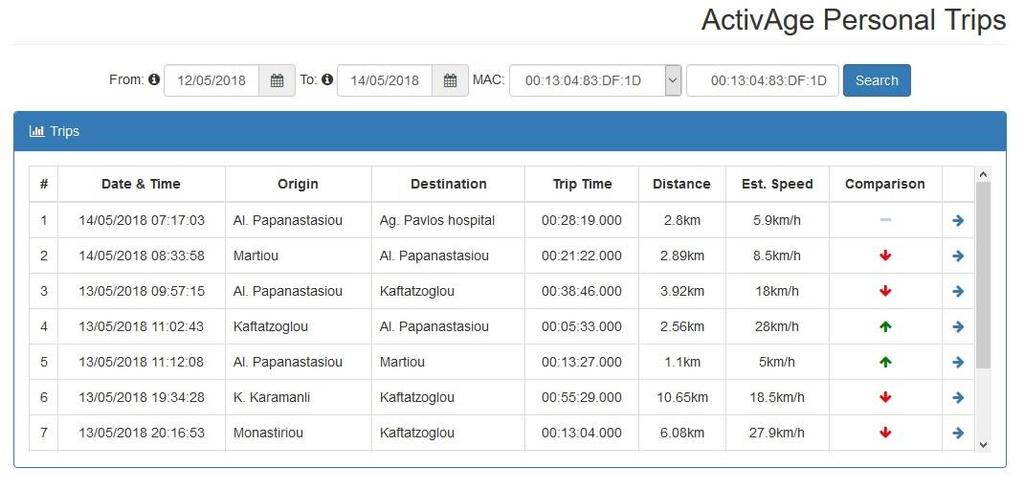Select date cell 14/05/2018 07:17:03

click(x=141, y=221)
